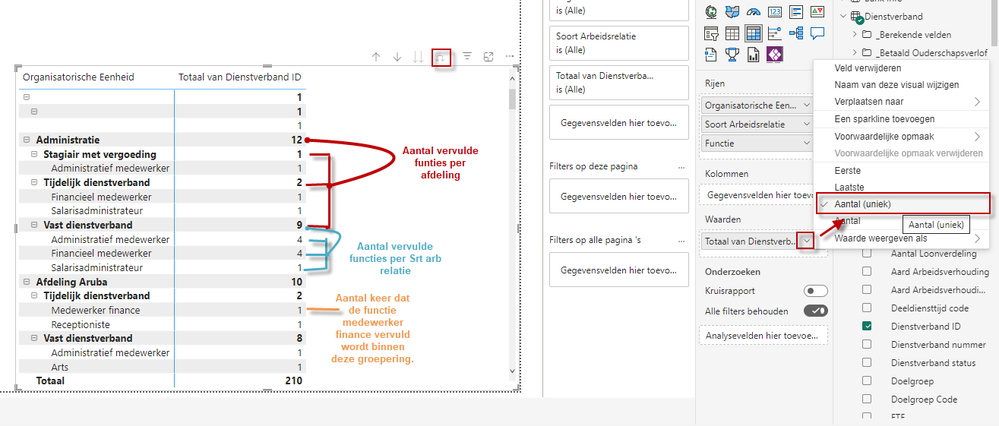Select the gauge visualization

(754, 12)
